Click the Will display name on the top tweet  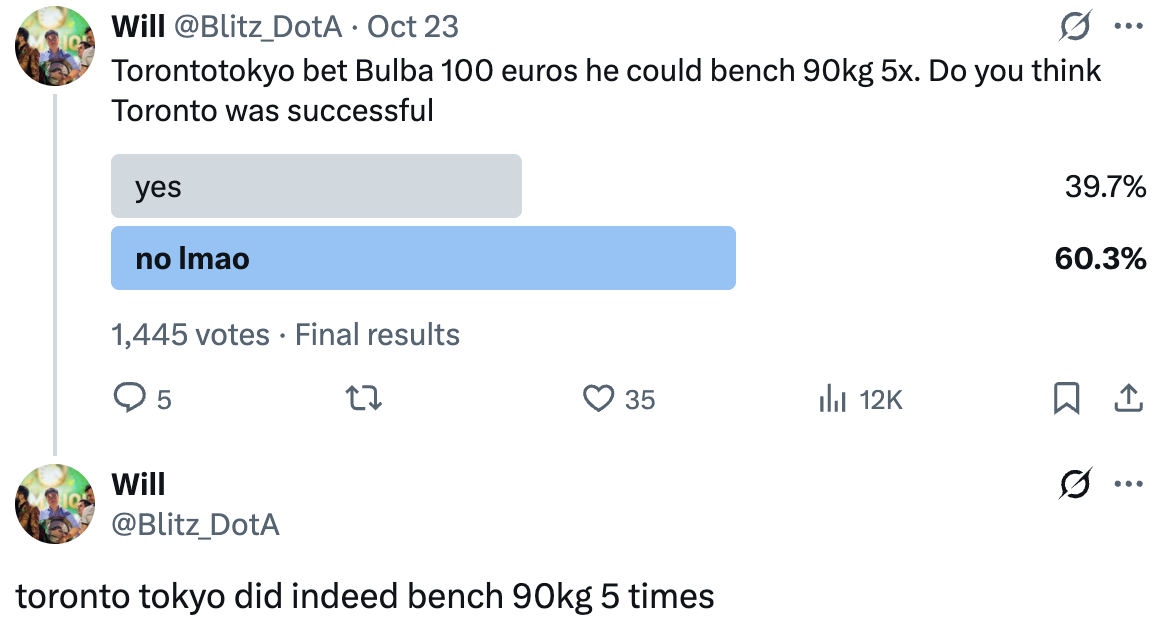click(x=139, y=27)
